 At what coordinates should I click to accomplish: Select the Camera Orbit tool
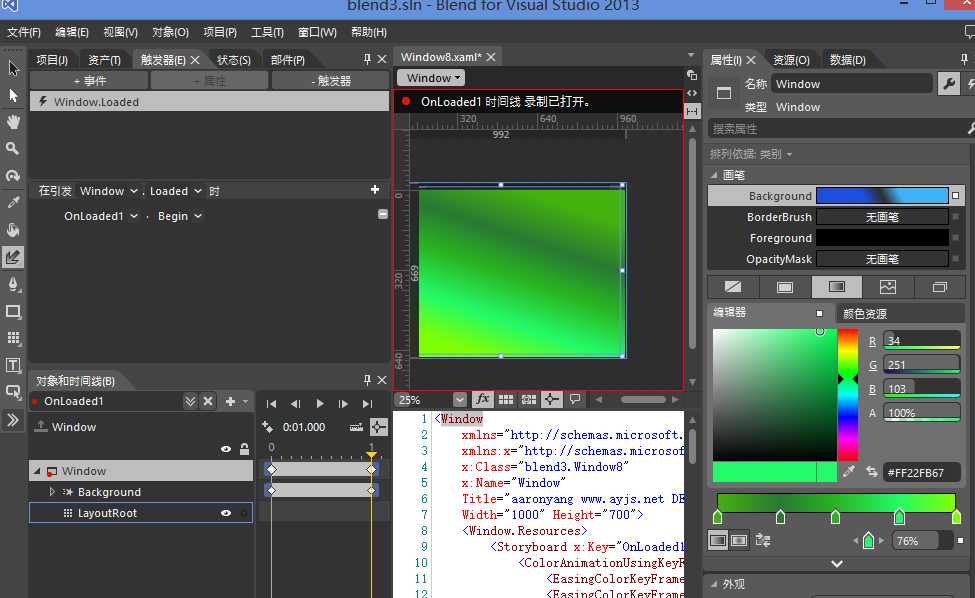coord(13,176)
